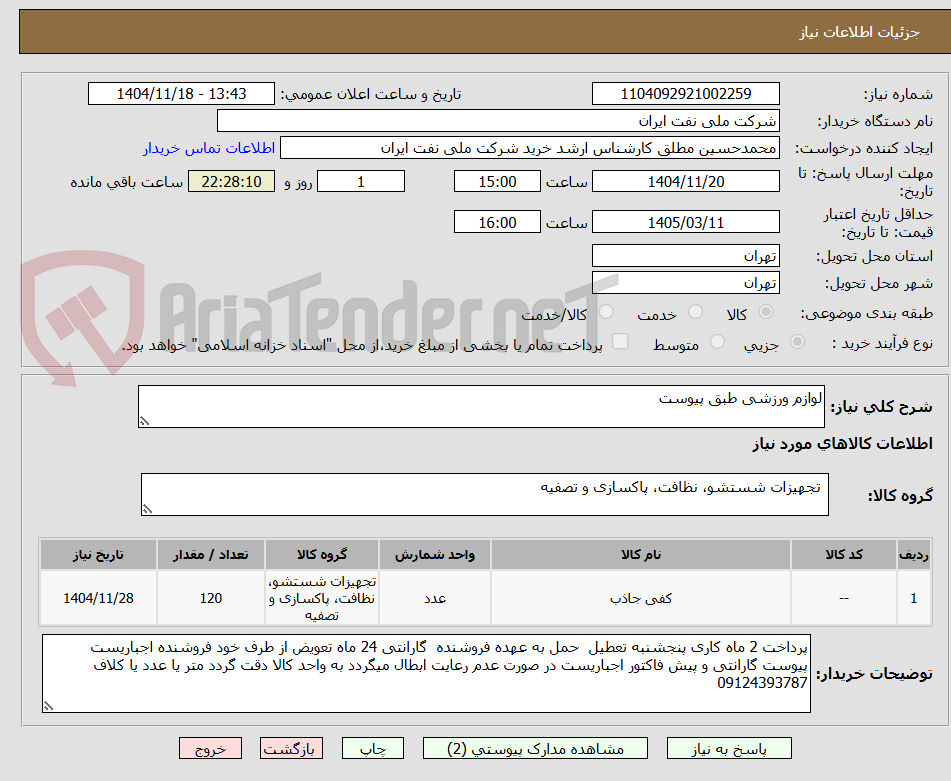Click the need date cell 1404/11/28
951x781 pixels.
point(98,598)
